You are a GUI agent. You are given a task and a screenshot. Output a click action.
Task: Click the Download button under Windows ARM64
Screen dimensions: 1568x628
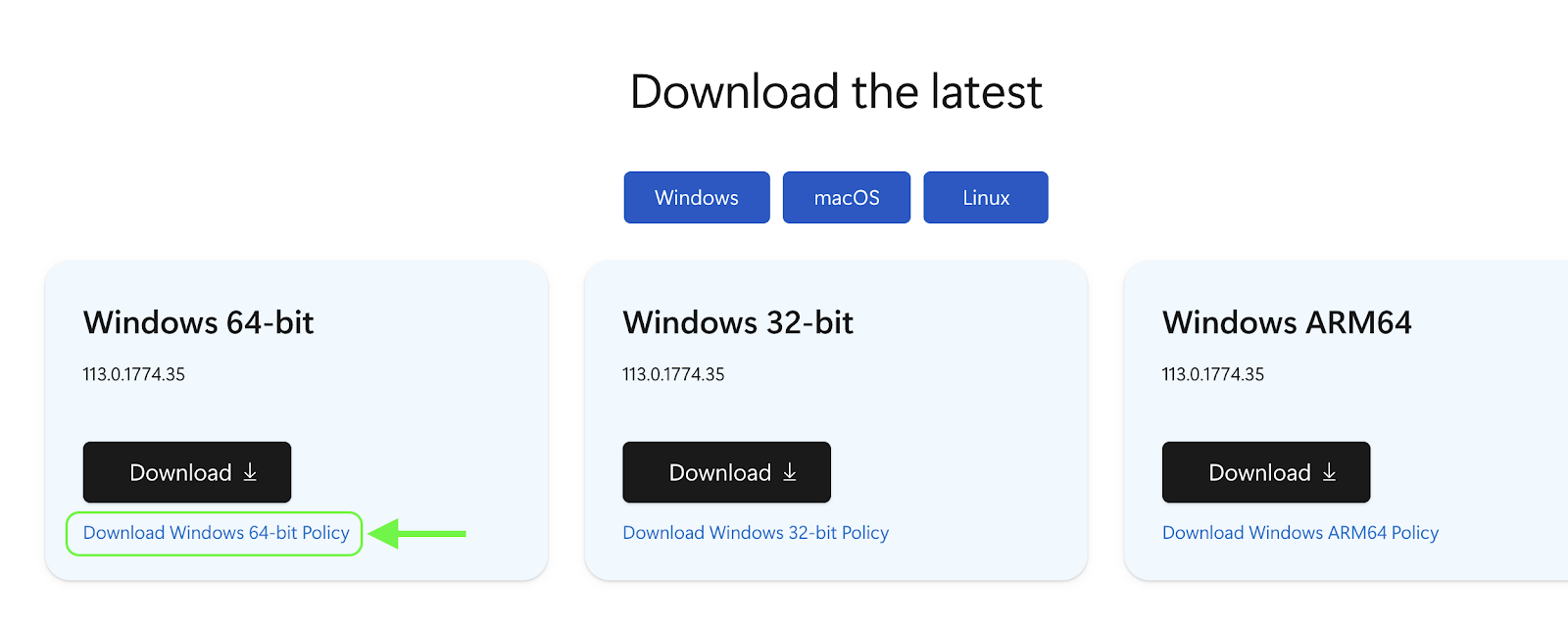point(1266,472)
